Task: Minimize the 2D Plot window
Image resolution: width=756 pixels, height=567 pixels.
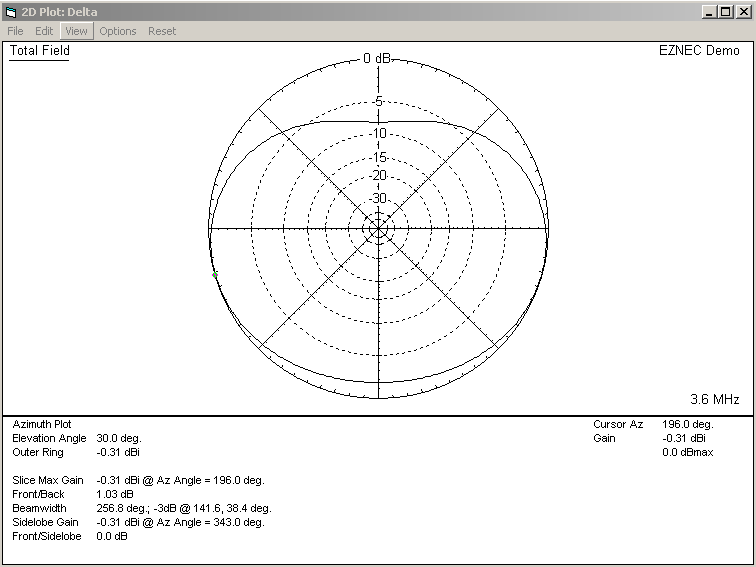Action: click(x=707, y=11)
